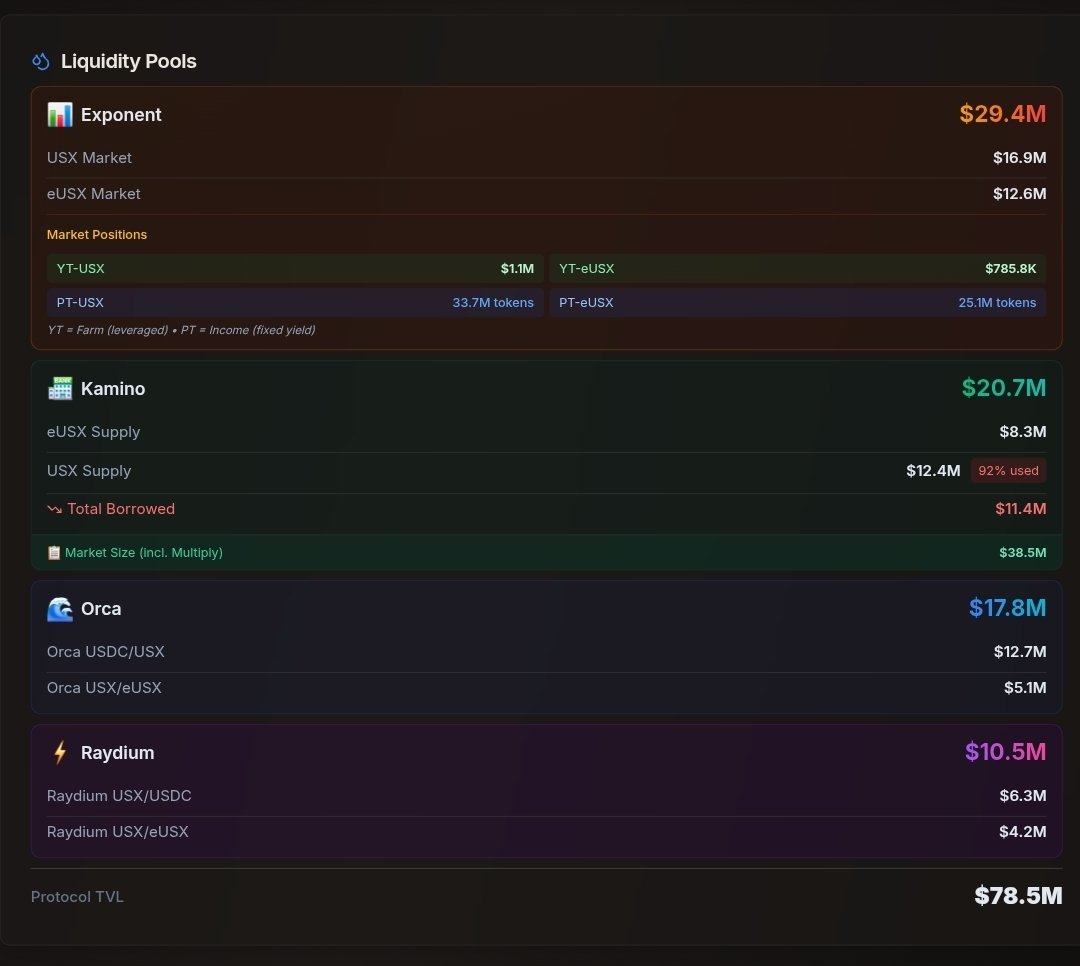Click the 92% used badge
This screenshot has width=1080, height=966.
pyautogui.click(x=1008, y=471)
